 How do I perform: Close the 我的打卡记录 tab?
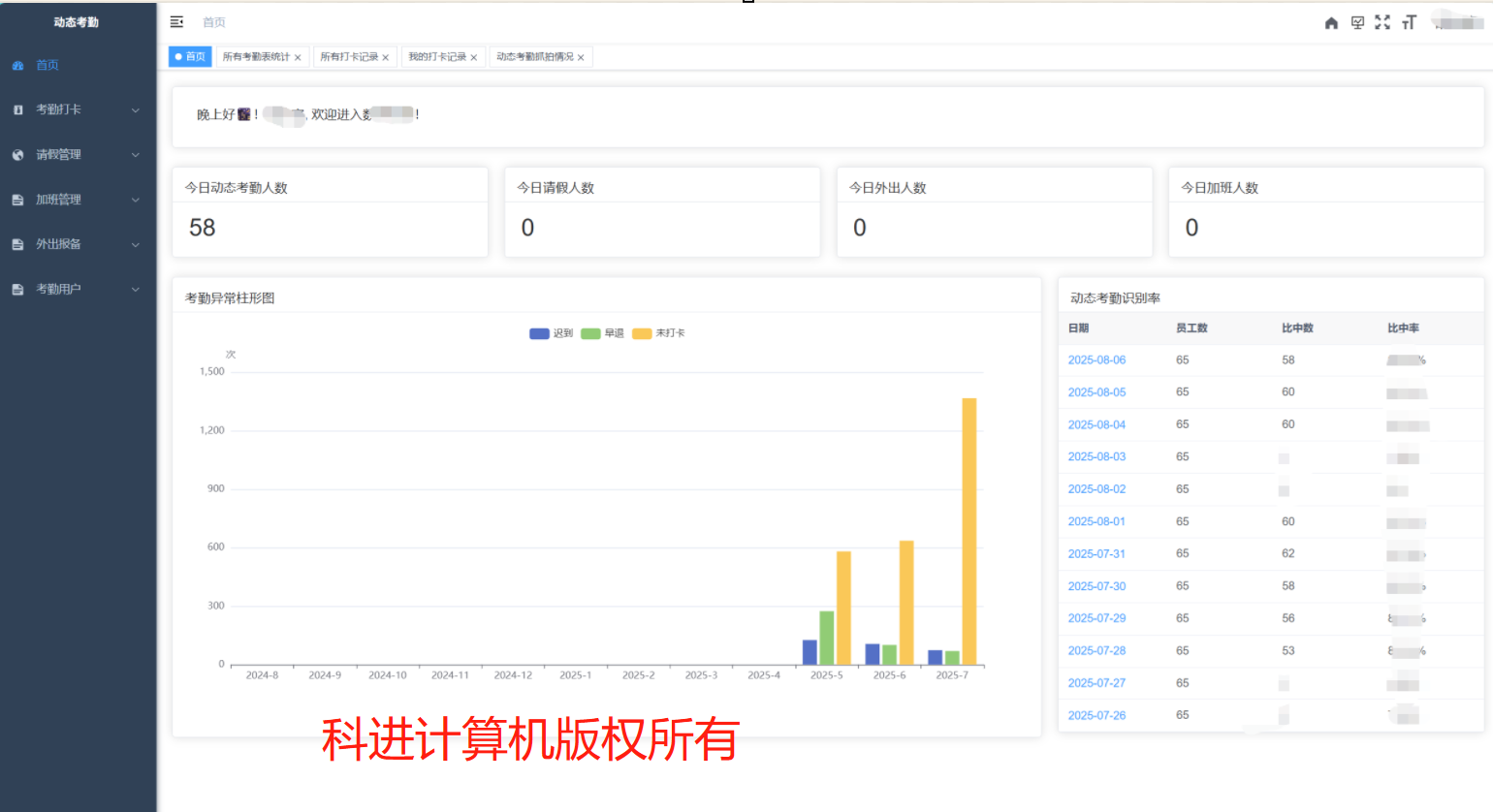(x=474, y=57)
